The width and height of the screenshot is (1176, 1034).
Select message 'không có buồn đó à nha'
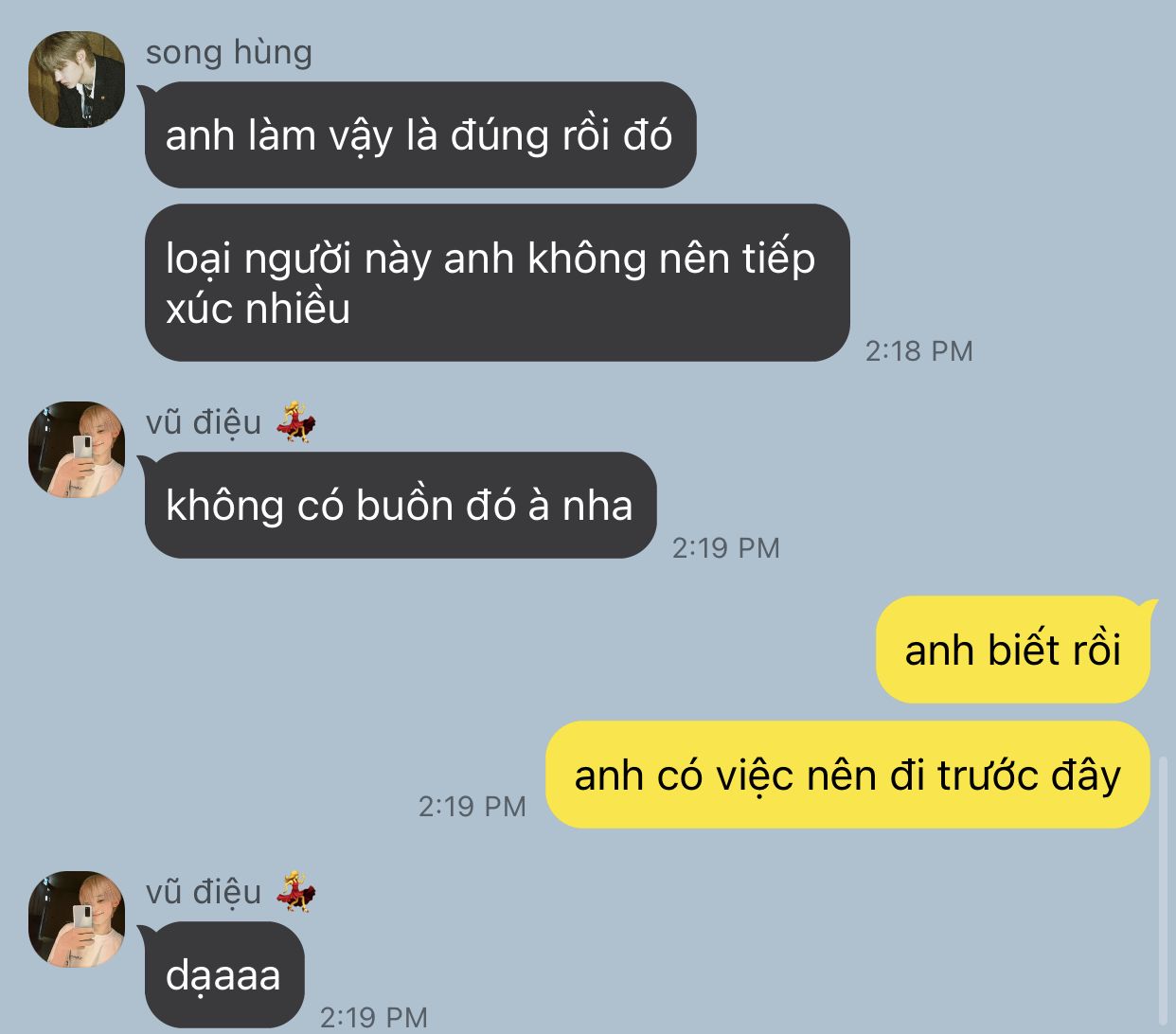(x=401, y=505)
